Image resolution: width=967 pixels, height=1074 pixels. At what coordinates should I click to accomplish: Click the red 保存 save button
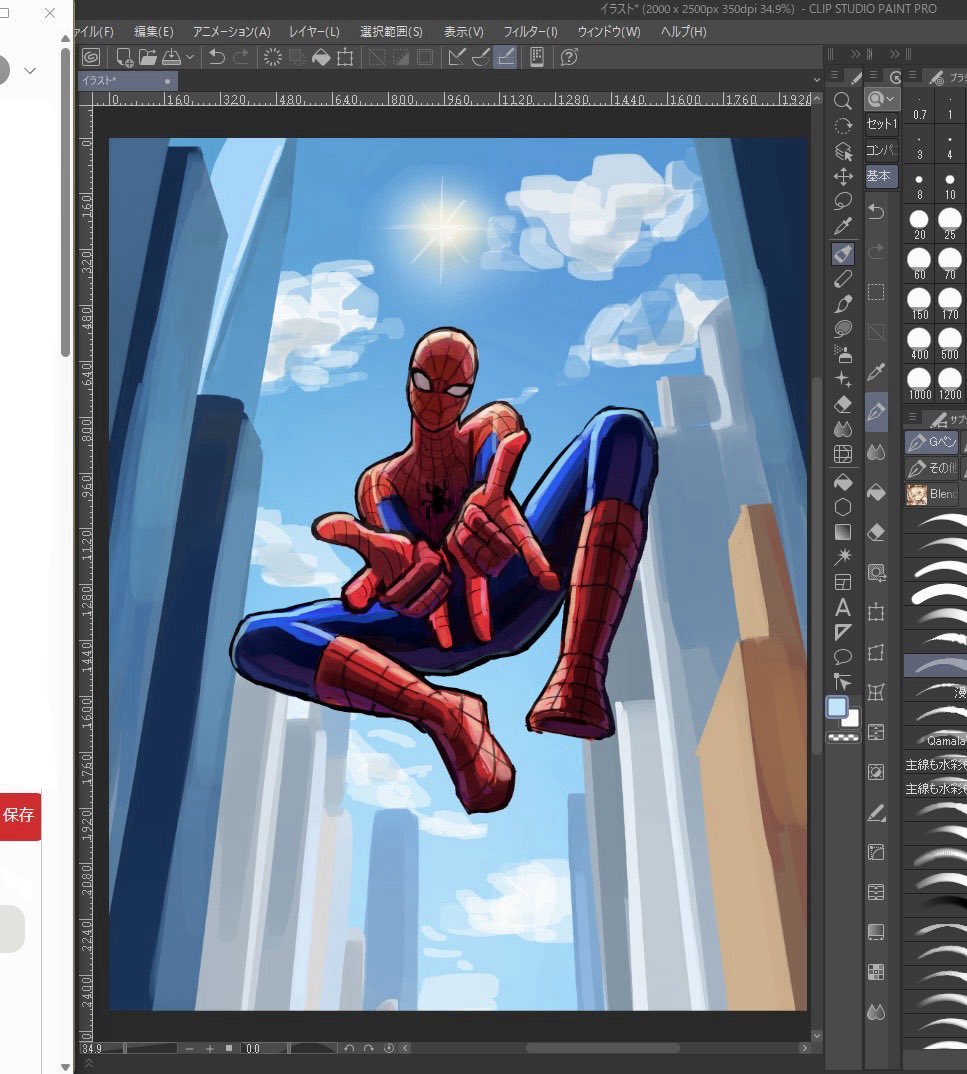(19, 816)
